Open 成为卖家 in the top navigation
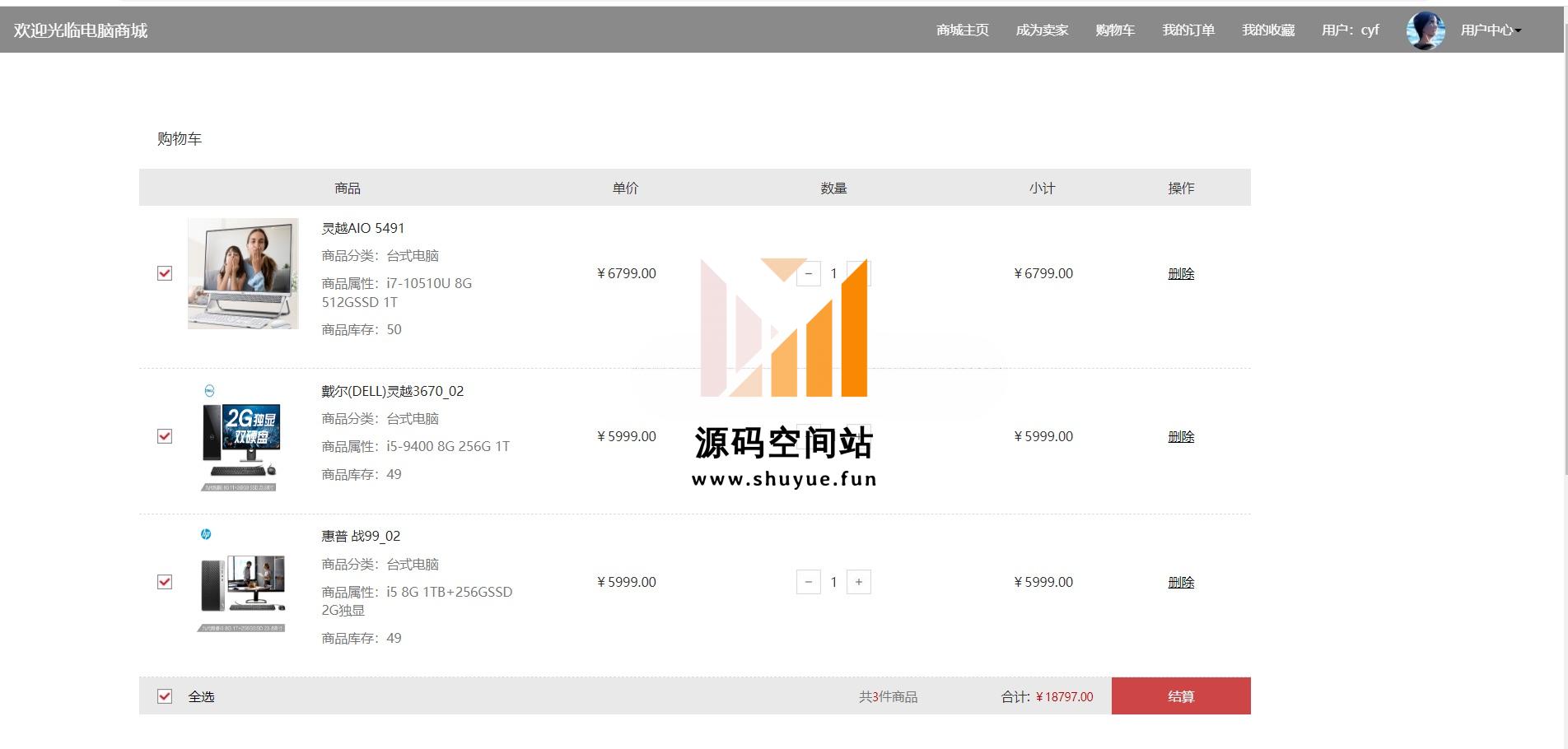The image size is (1568, 749). pyautogui.click(x=1042, y=30)
